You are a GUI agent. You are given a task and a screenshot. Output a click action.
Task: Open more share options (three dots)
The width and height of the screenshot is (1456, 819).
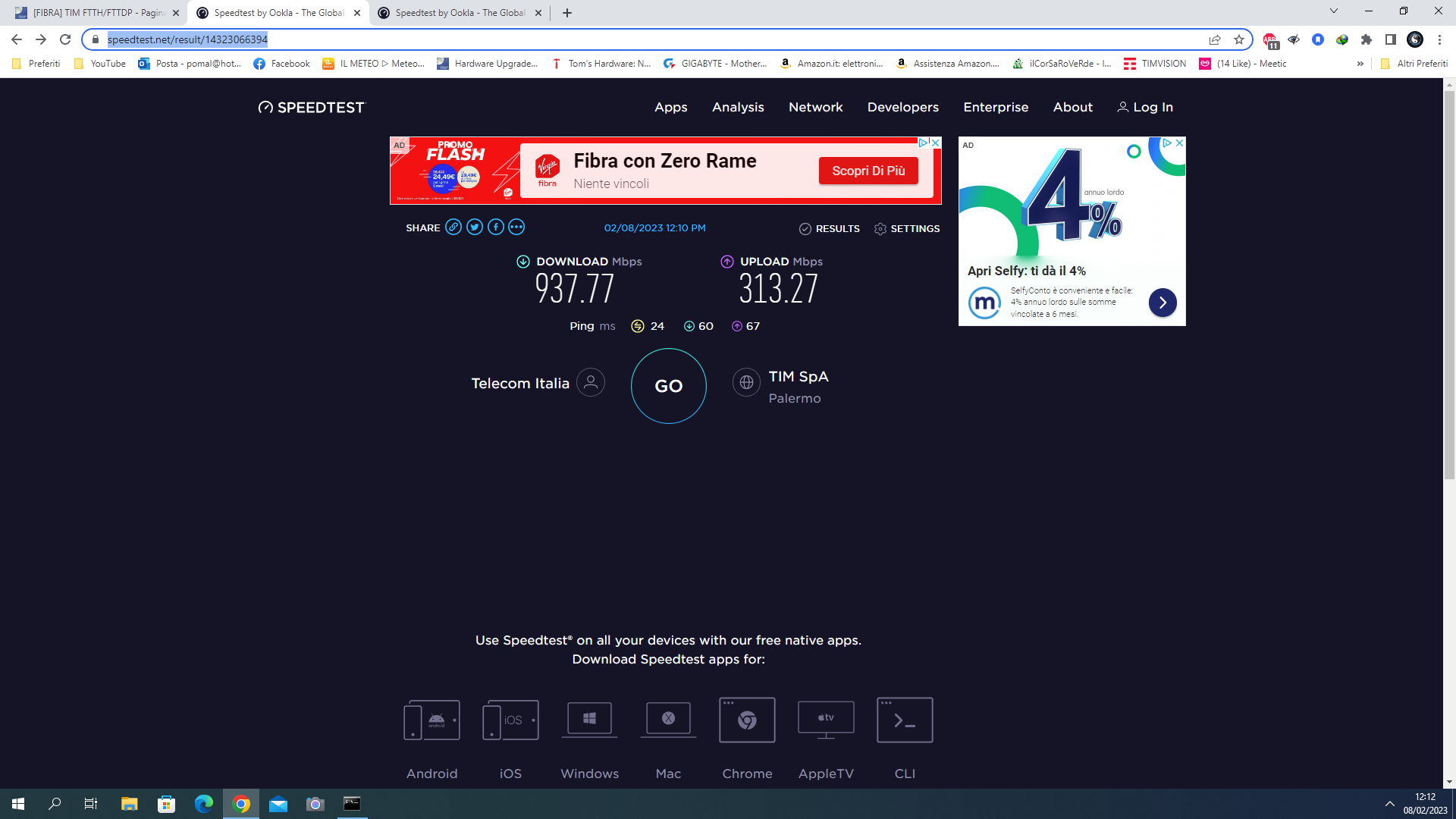pos(516,227)
